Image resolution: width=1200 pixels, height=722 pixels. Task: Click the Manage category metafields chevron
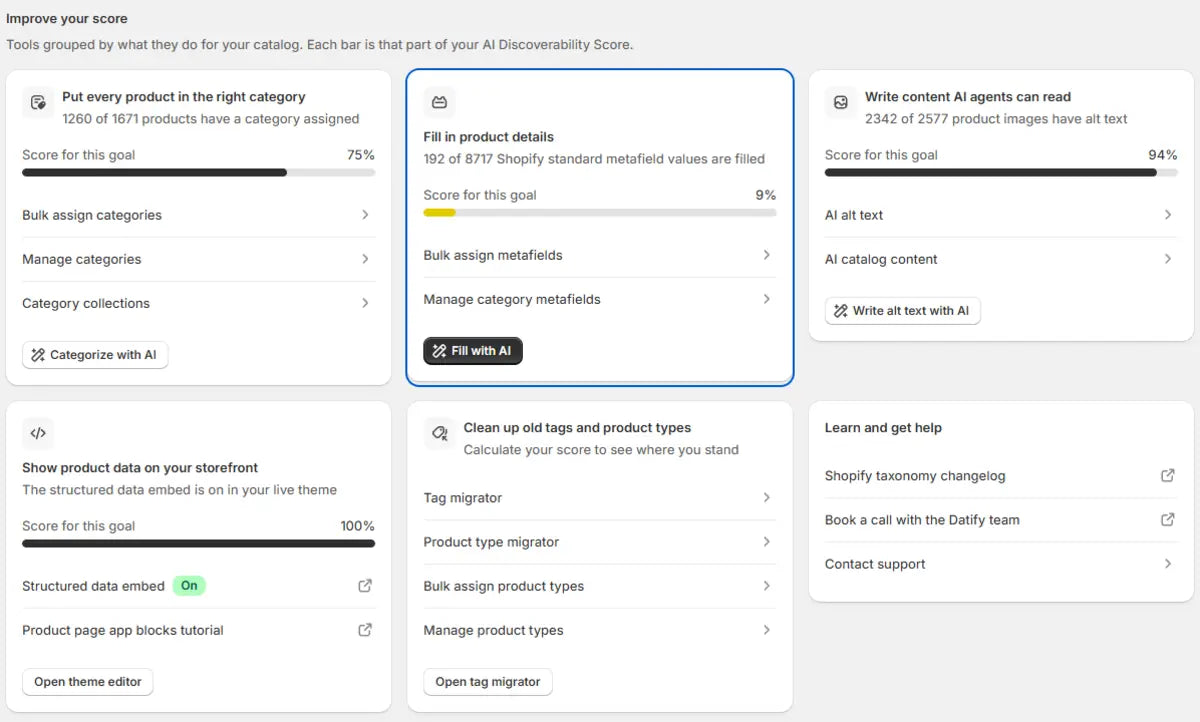point(767,299)
